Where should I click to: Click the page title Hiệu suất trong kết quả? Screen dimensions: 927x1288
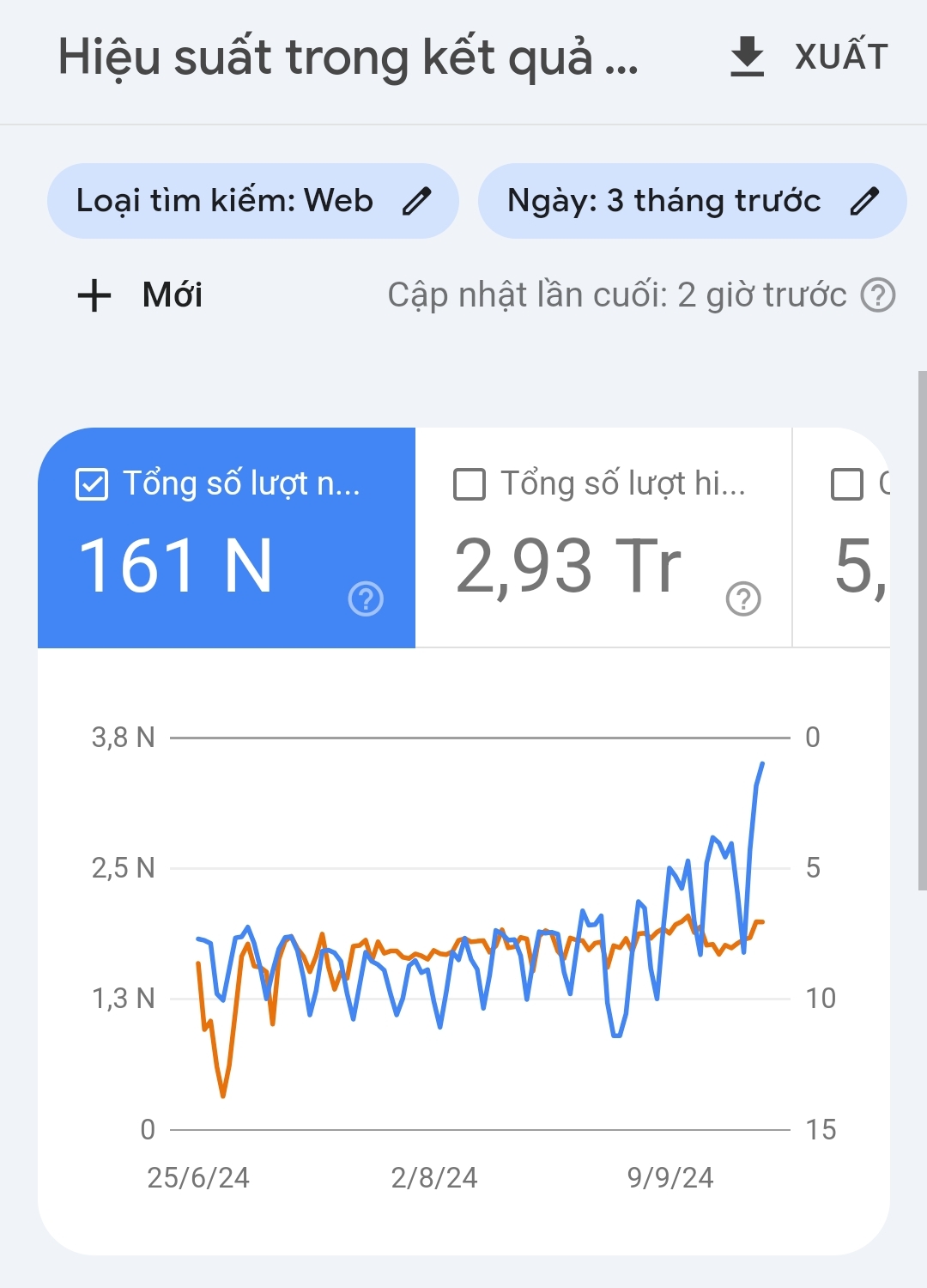[x=348, y=58]
